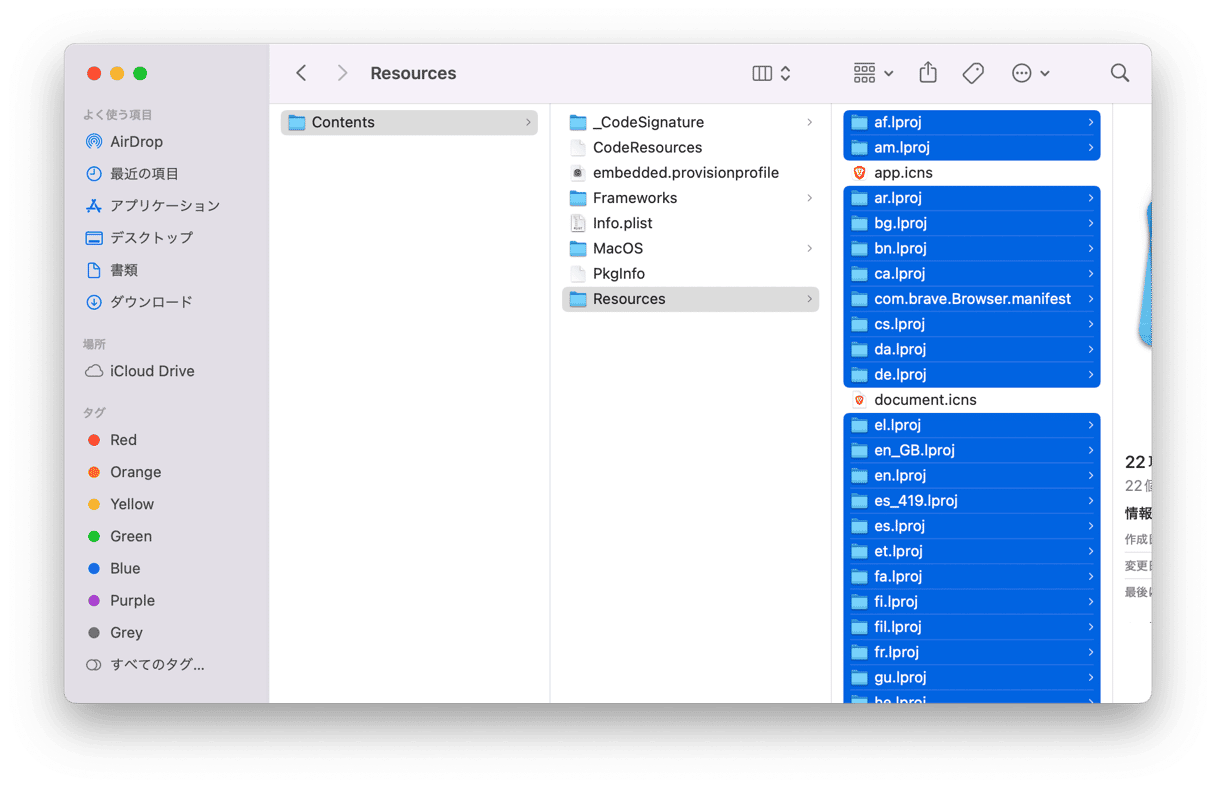Select the document.icns file
The image size is (1216, 788).
point(972,400)
